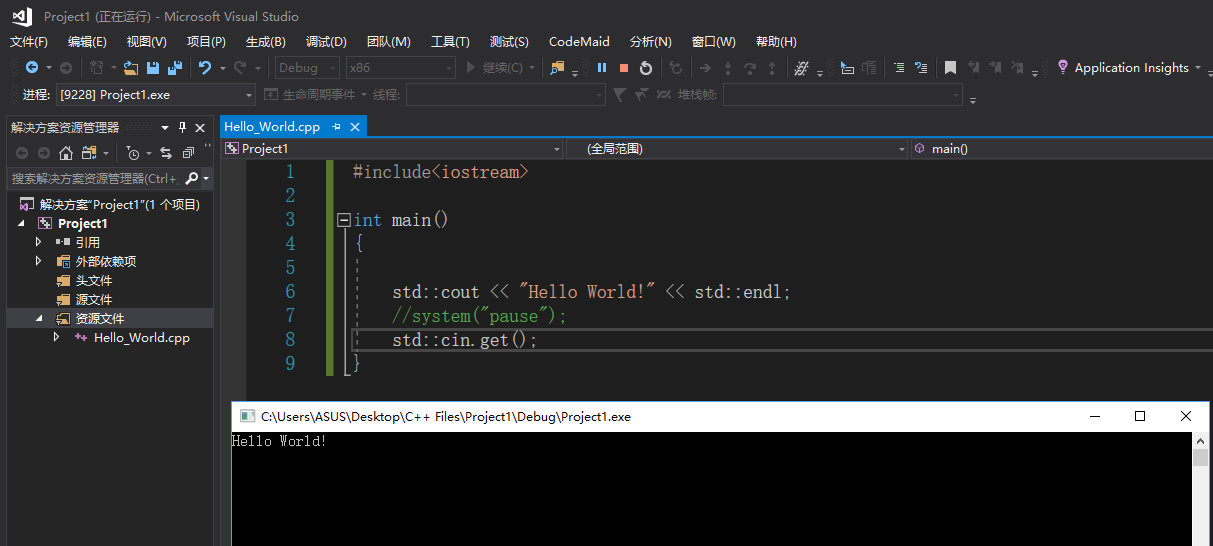Image resolution: width=1213 pixels, height=546 pixels.
Task: Collapse main() using the minus outline box
Action: [x=344, y=219]
